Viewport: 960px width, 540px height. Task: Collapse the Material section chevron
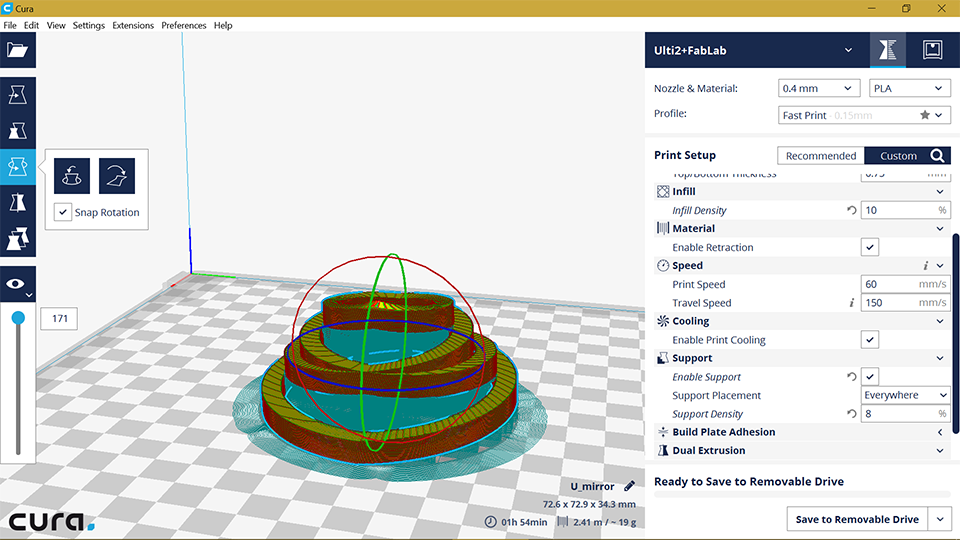[x=940, y=228]
